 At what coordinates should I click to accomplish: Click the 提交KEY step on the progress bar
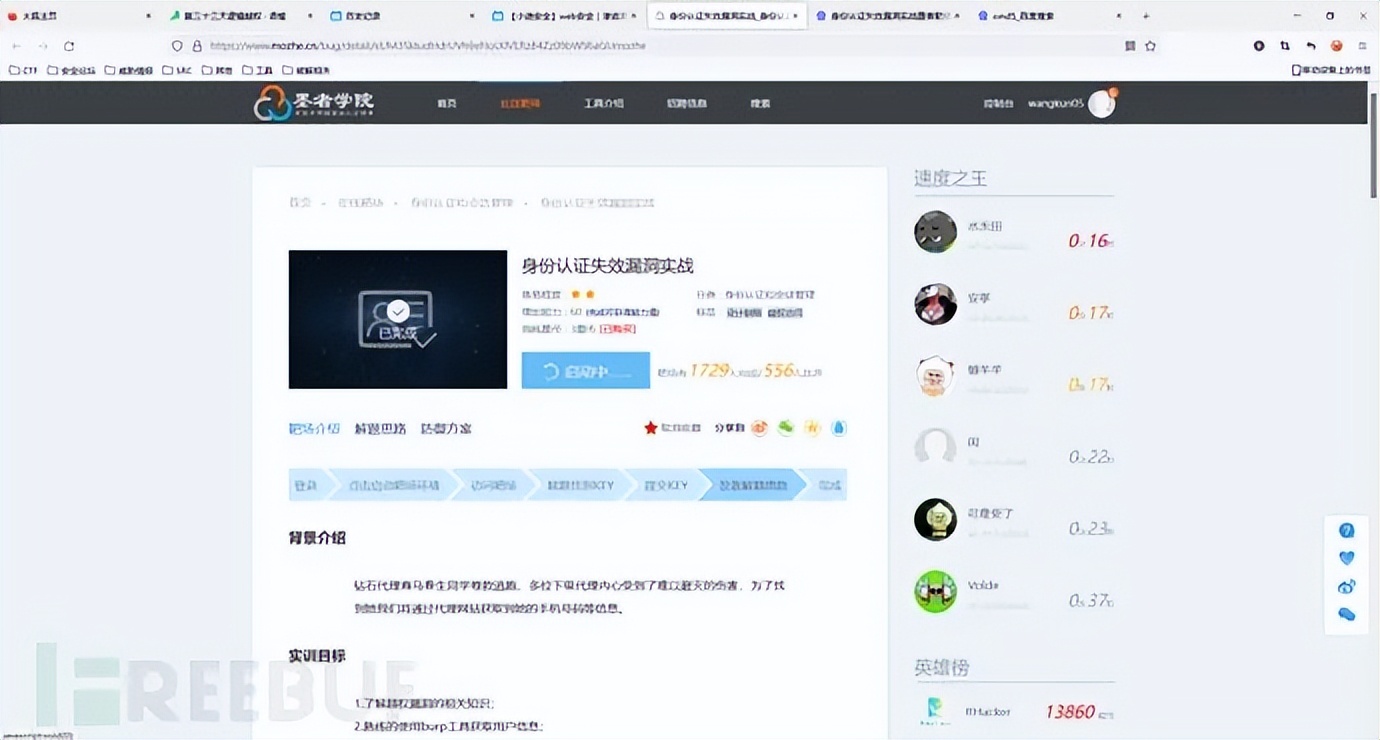pos(665,485)
